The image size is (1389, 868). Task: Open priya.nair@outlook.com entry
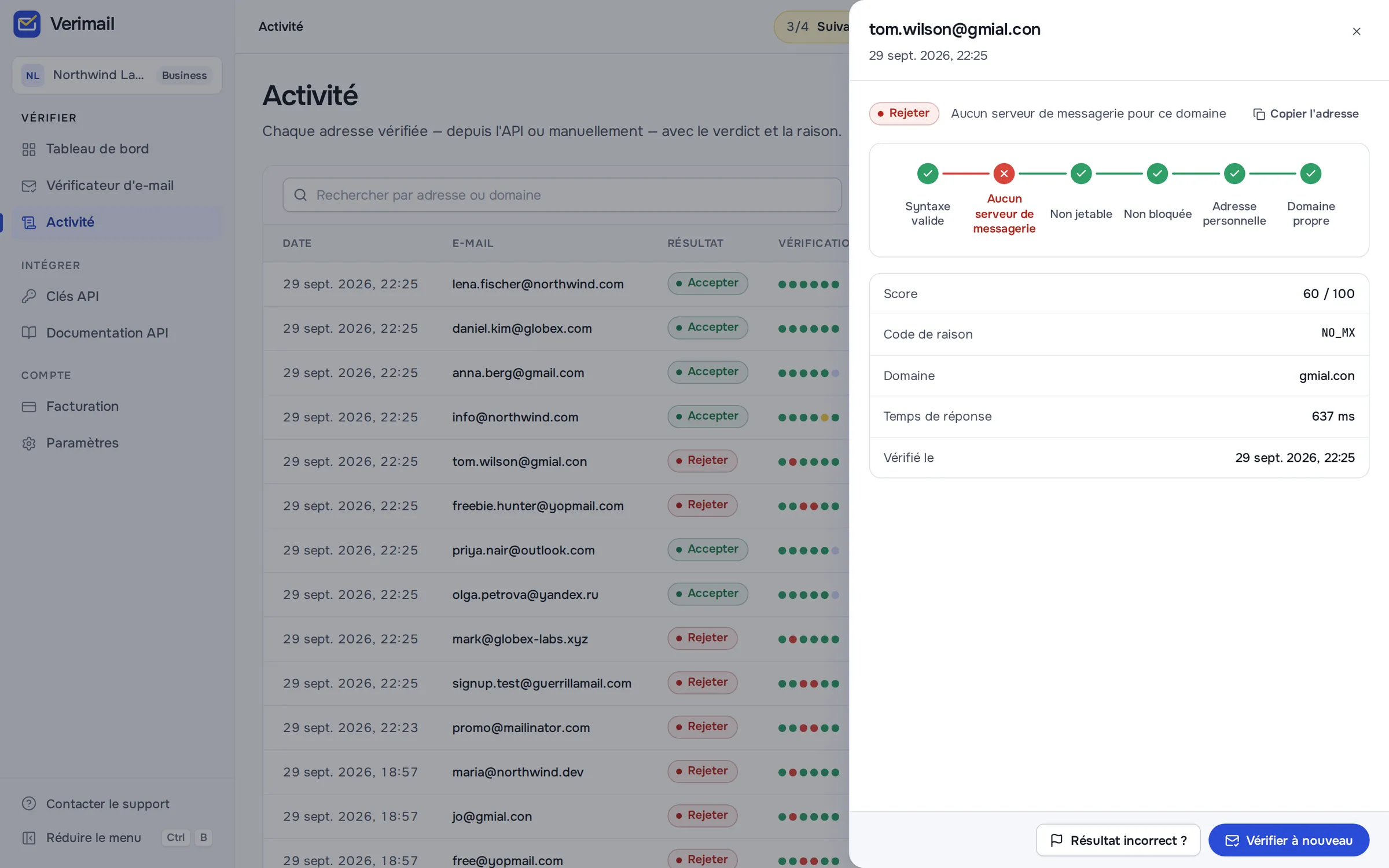556,550
